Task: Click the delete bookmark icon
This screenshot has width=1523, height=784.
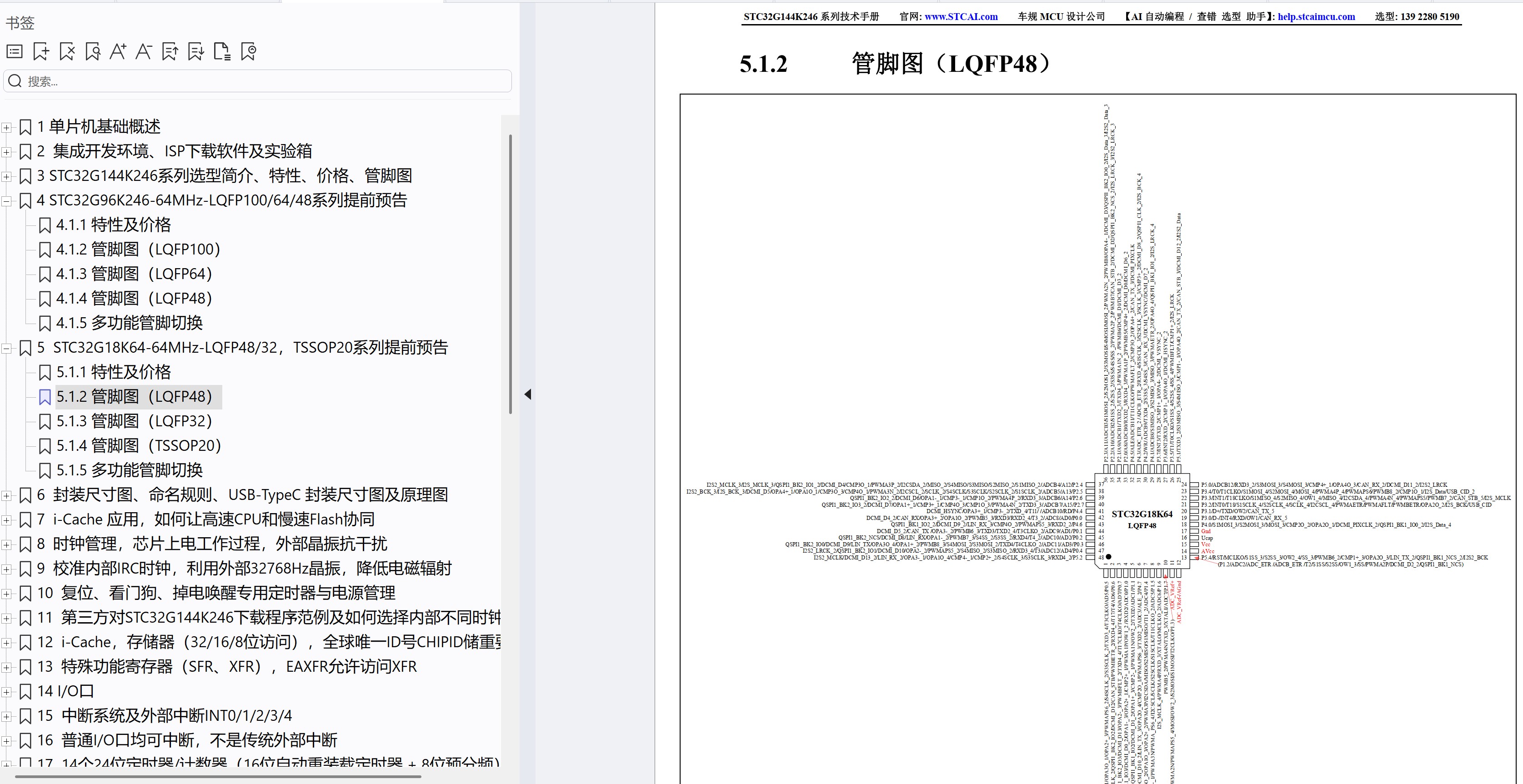Action: [x=67, y=51]
